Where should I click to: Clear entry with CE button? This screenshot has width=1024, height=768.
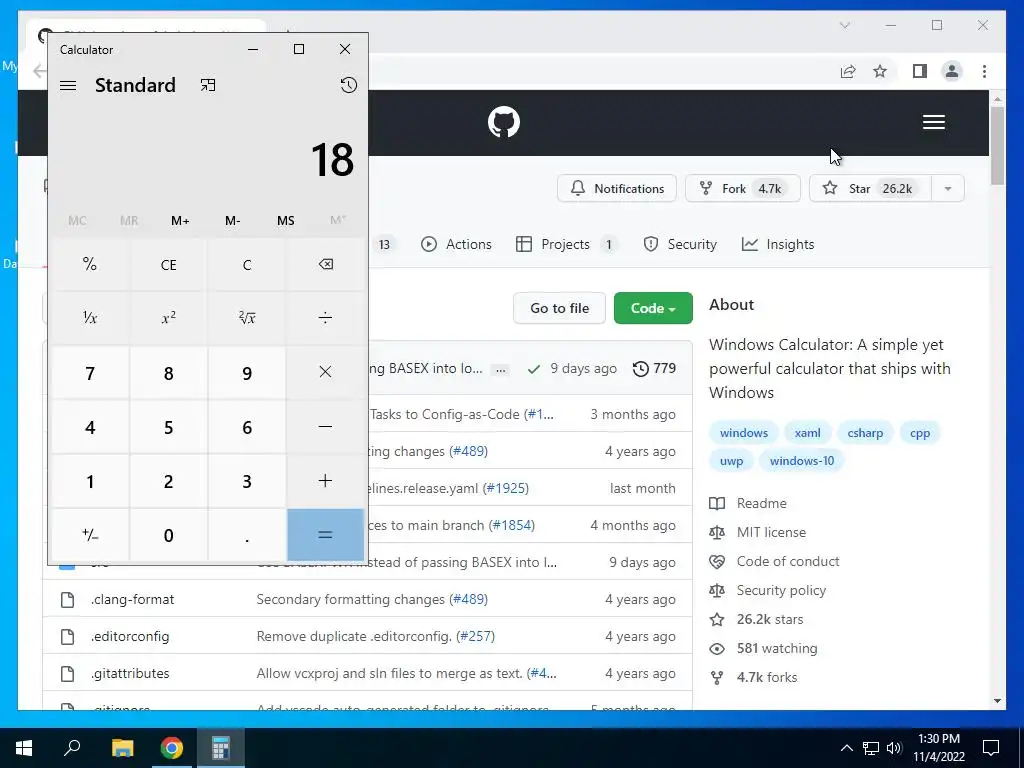168,264
